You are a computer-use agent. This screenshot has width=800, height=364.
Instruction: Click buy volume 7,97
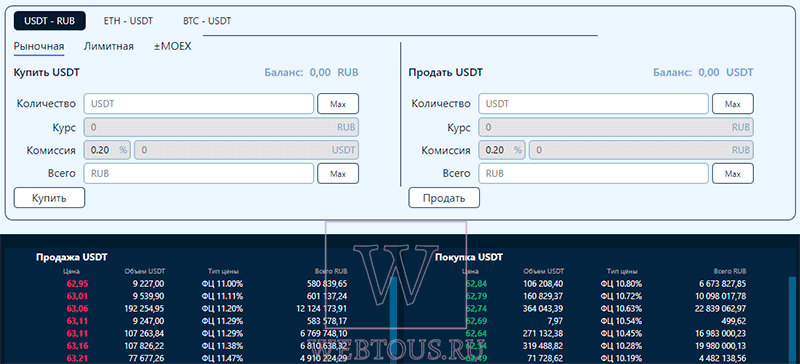556,321
